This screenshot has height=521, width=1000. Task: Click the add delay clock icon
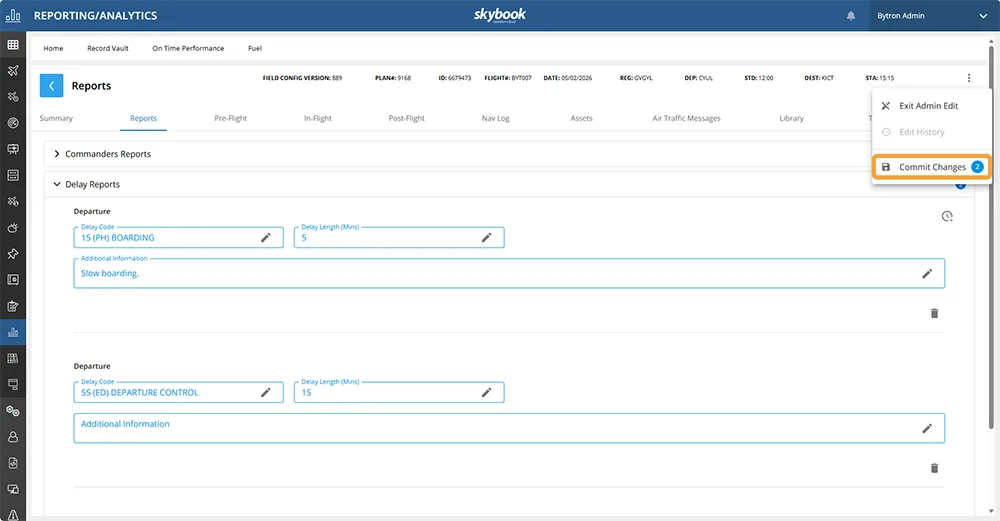pos(946,216)
